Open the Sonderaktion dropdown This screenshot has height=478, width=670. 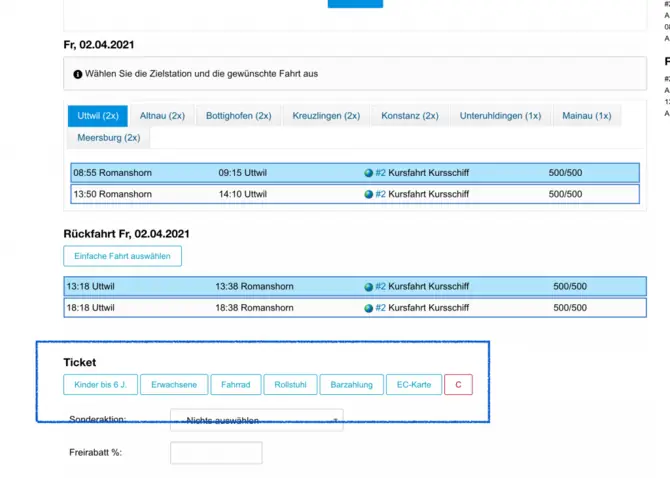point(256,420)
